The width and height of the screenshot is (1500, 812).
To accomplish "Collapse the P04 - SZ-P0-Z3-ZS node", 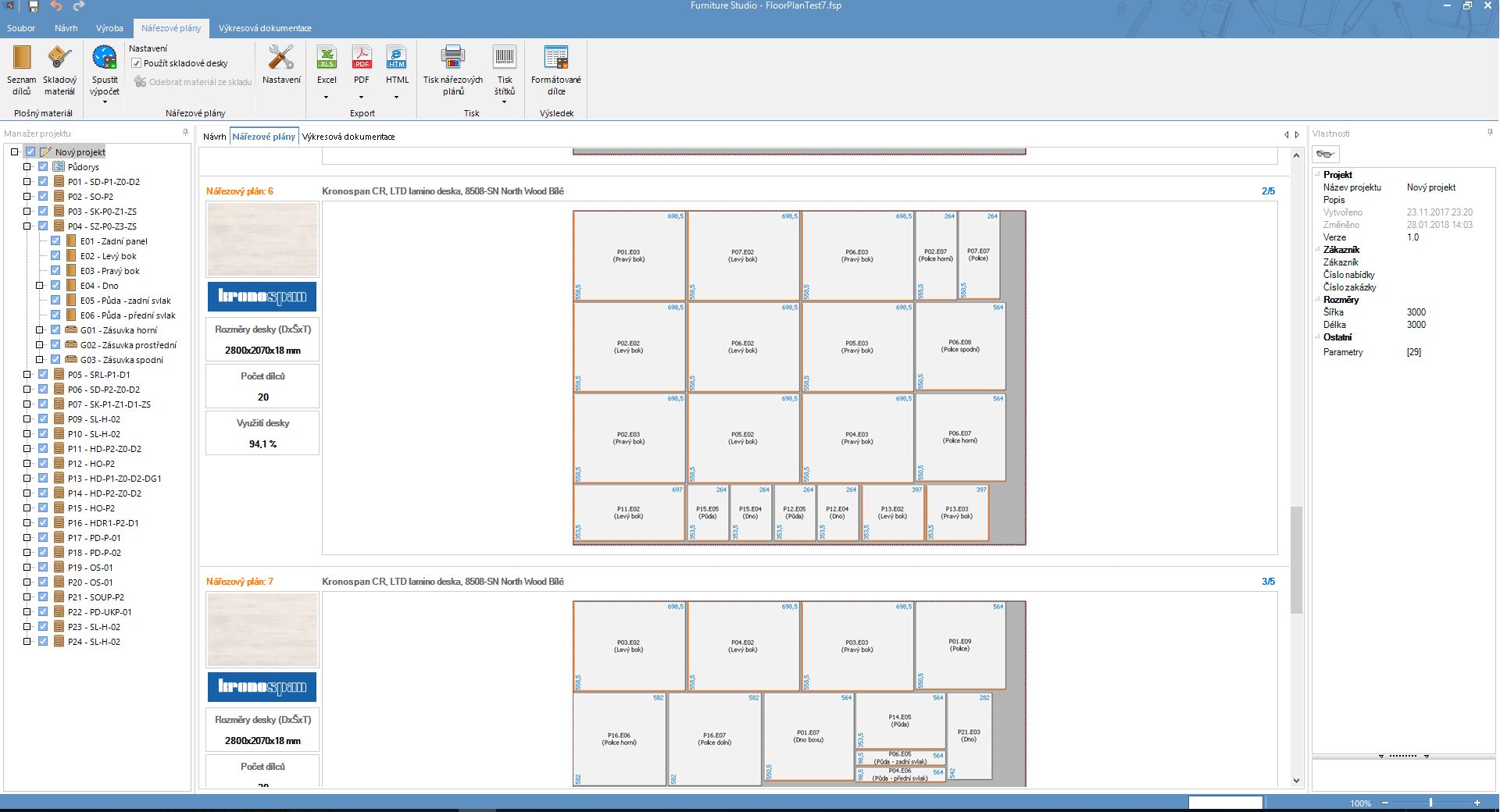I will [x=27, y=226].
